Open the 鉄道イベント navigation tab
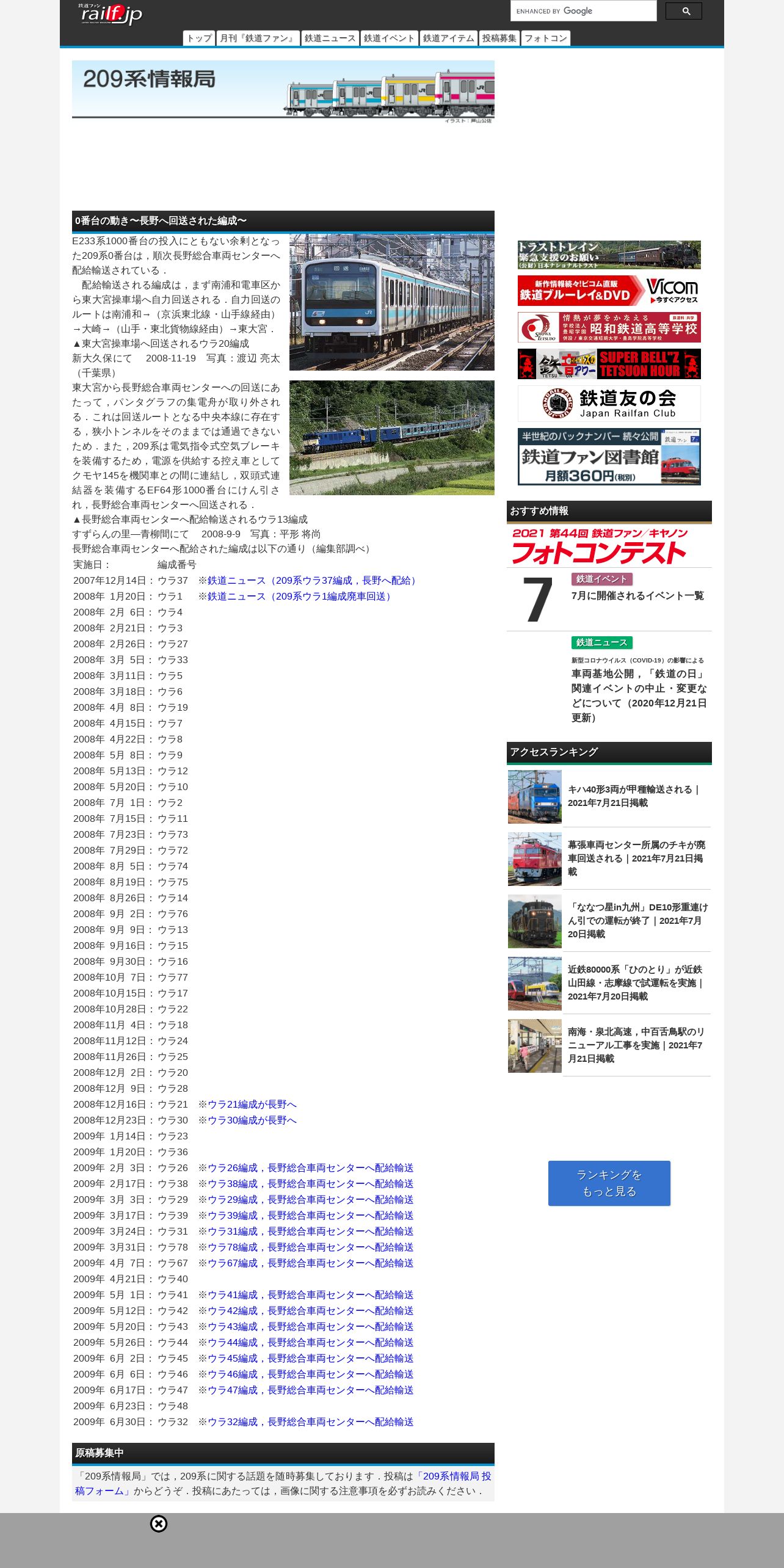 click(389, 38)
